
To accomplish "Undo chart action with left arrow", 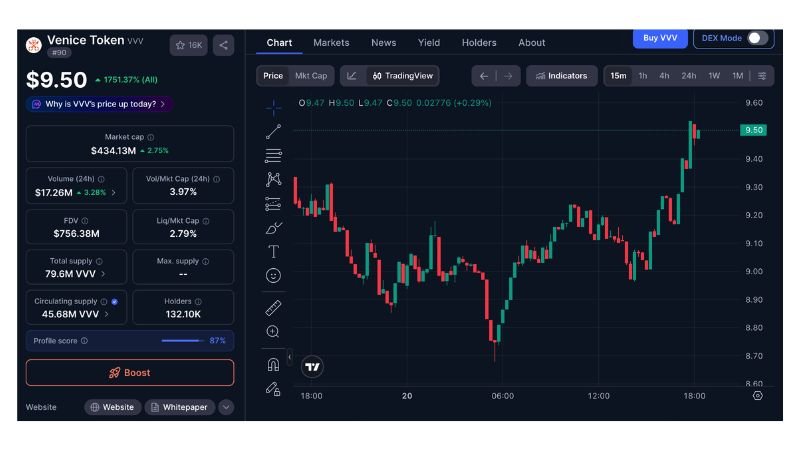I will (x=484, y=76).
